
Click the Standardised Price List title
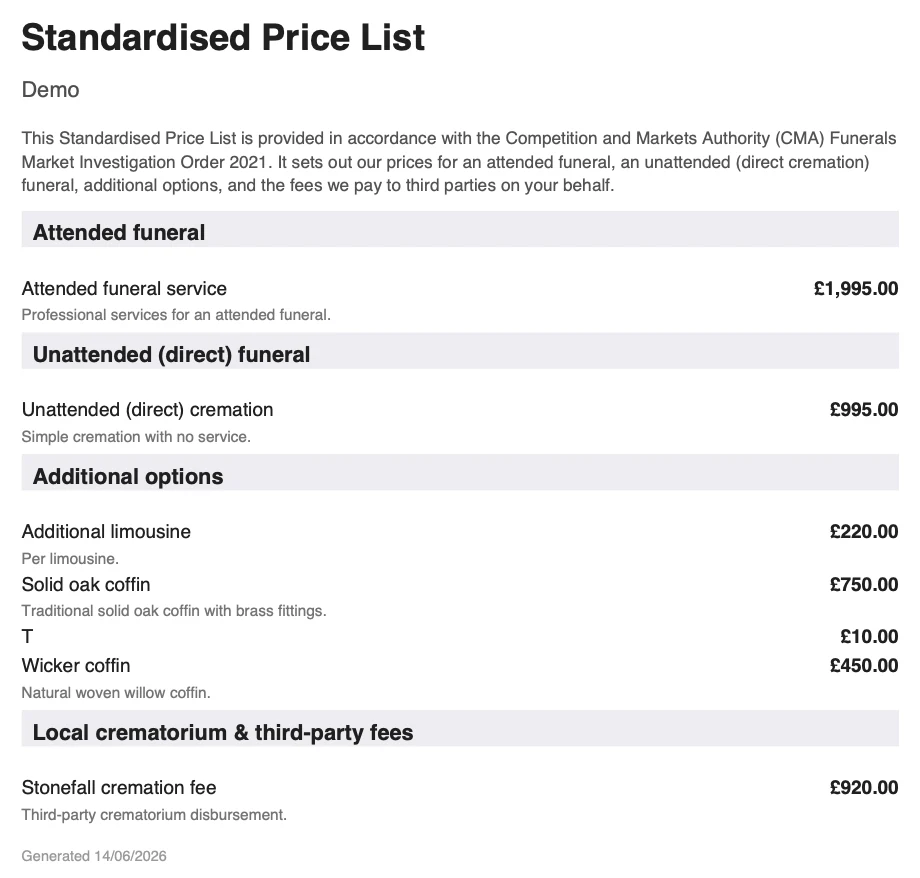[x=223, y=38]
